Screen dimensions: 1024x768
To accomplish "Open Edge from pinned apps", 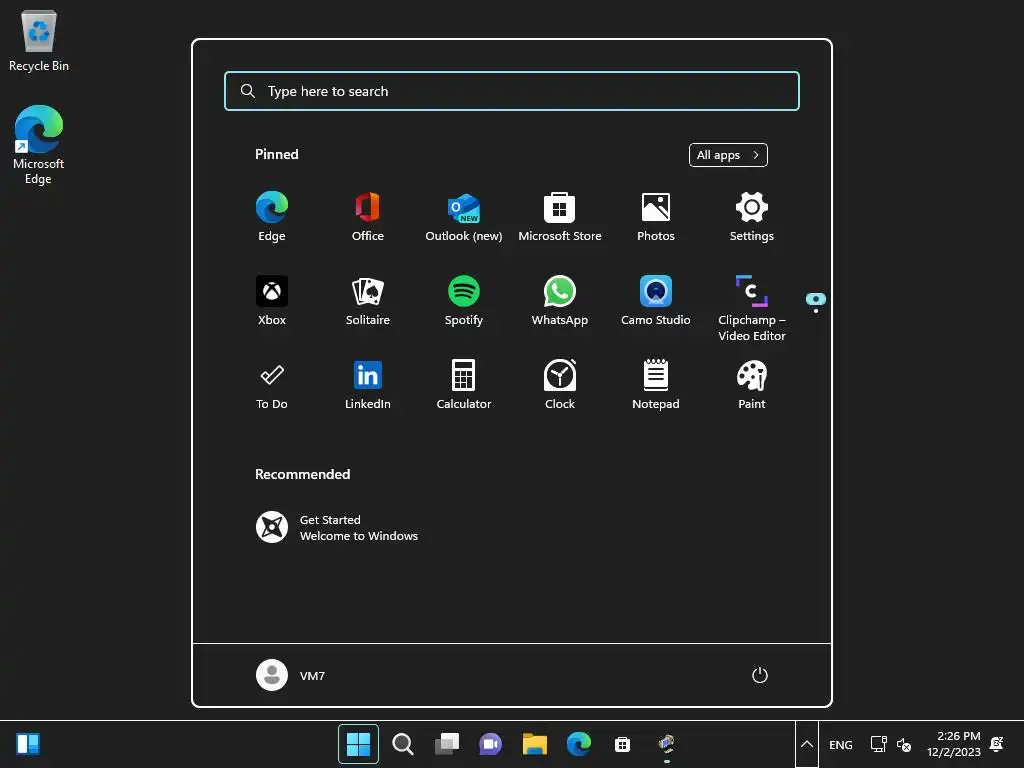I will [272, 217].
